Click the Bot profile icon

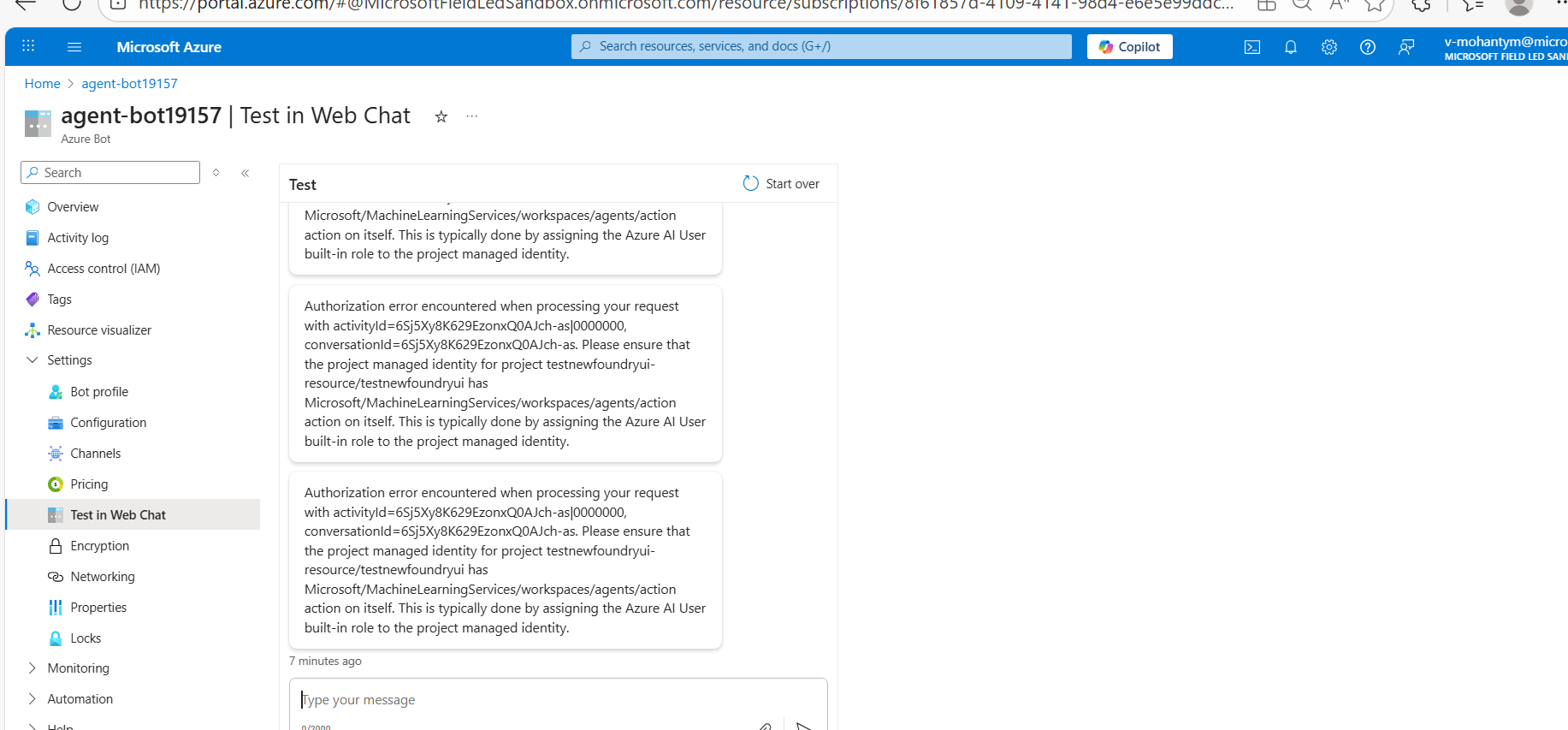(56, 392)
